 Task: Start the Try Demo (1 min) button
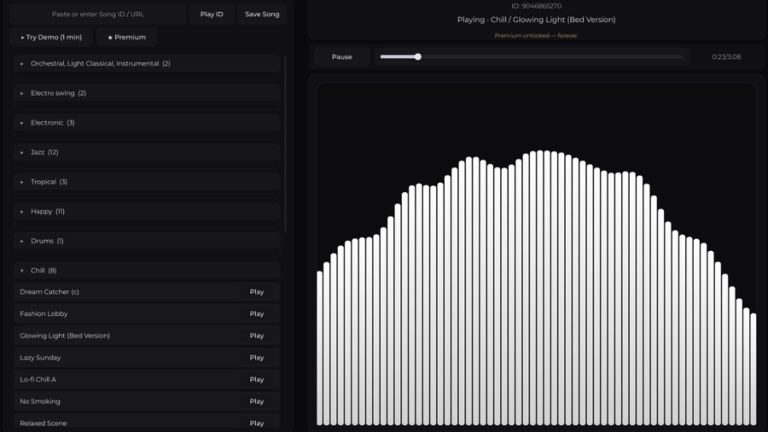51,37
